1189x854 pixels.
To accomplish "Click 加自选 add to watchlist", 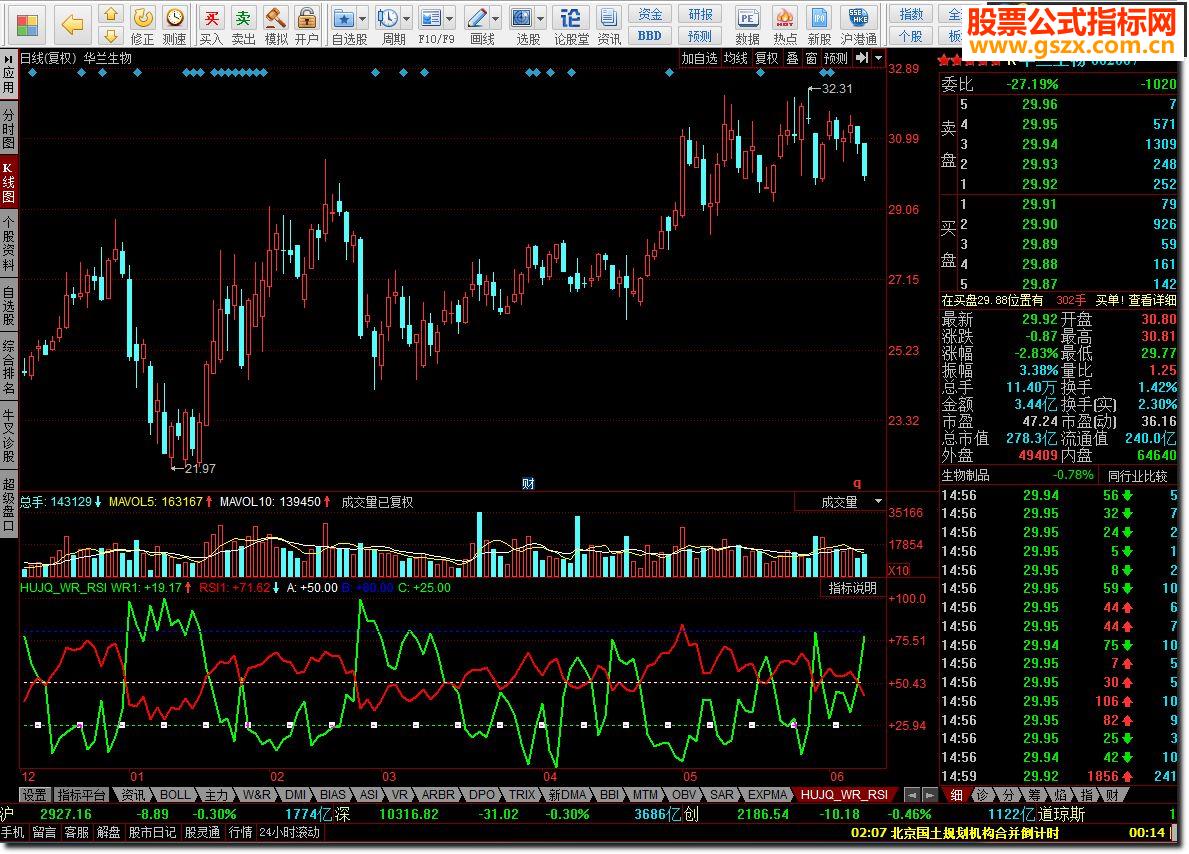I will 699,58.
